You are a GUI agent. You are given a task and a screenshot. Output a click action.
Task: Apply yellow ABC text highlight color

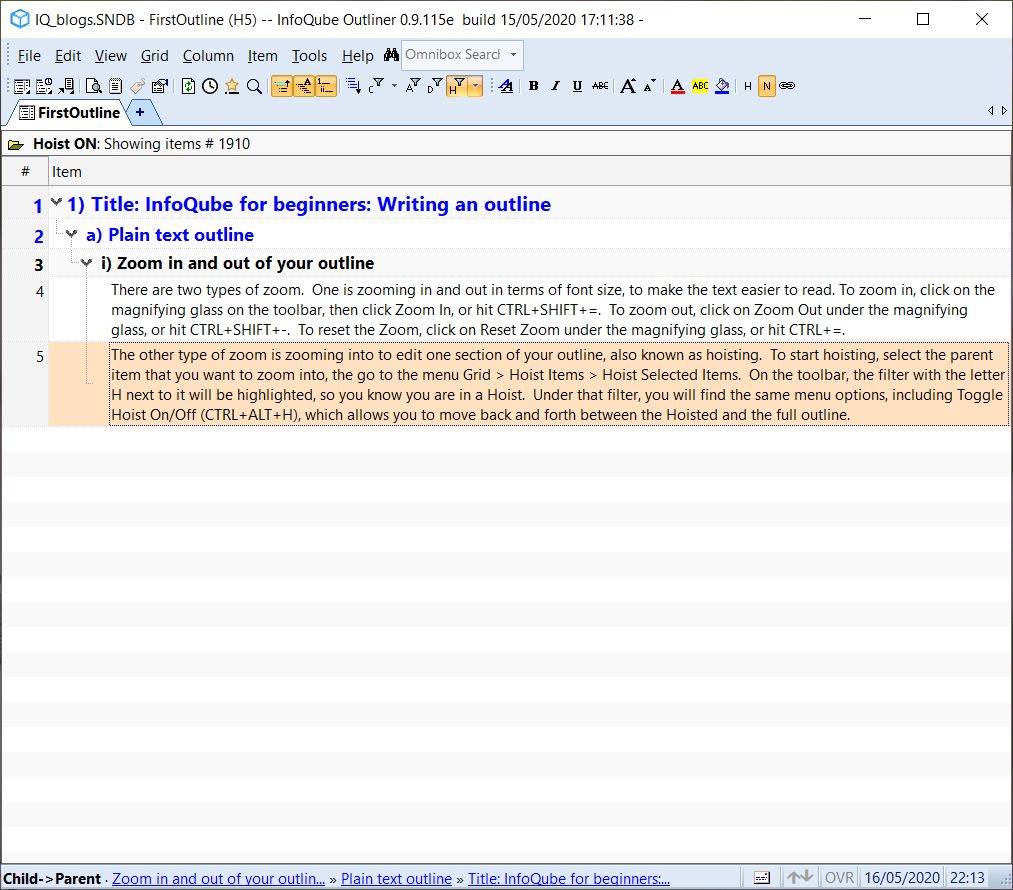700,86
